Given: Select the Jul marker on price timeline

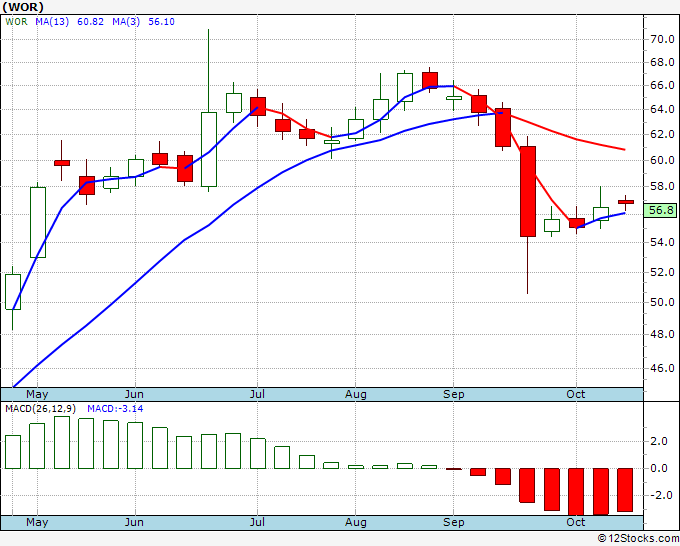Looking at the screenshot, I should pos(257,394).
